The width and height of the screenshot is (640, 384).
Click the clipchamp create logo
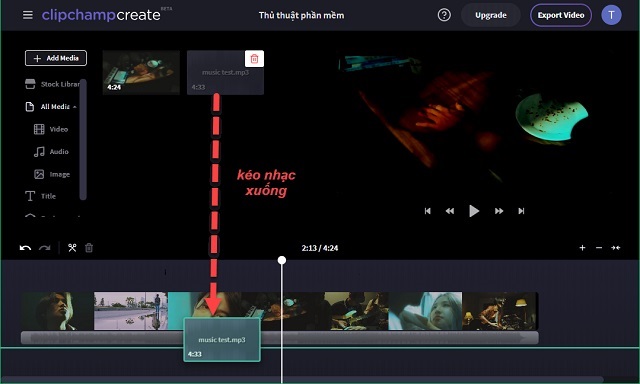(x=107, y=15)
